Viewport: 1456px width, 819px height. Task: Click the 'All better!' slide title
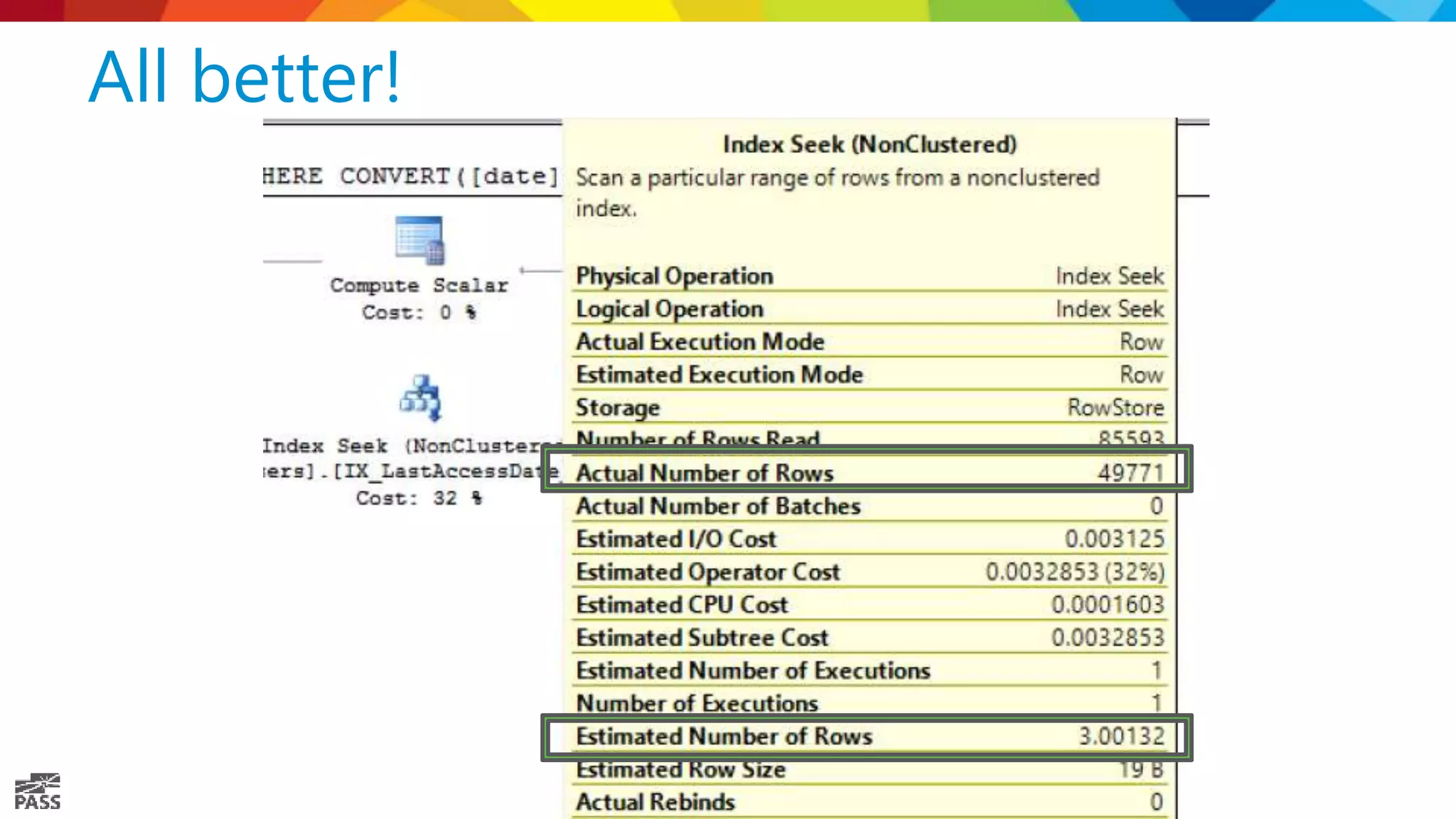[245, 77]
